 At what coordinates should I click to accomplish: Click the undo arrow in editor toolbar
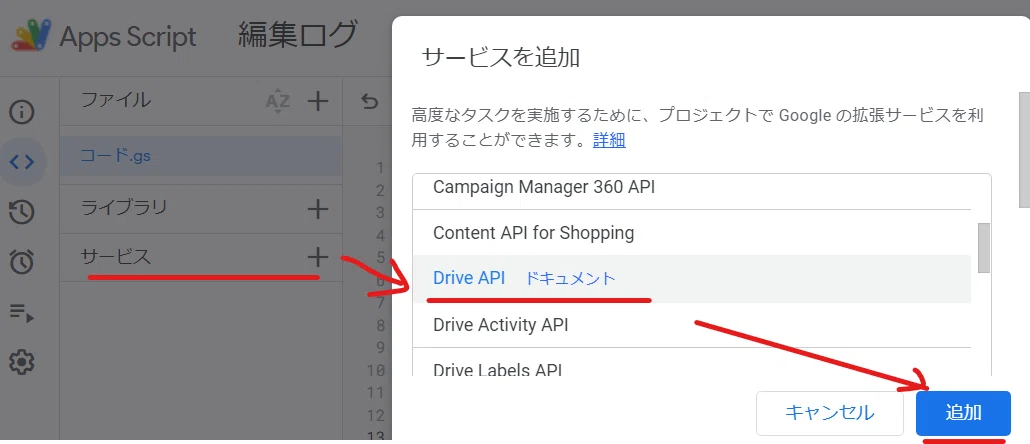pos(370,102)
